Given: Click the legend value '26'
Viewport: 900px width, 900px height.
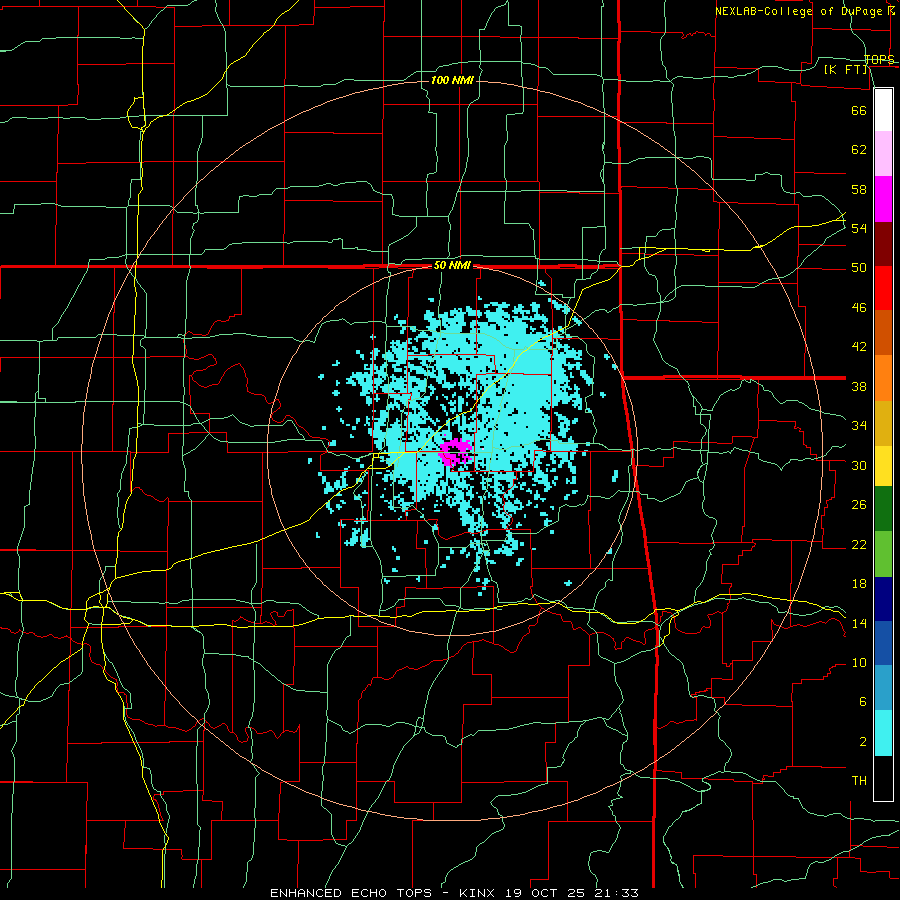Looking at the screenshot, I should pyautogui.click(x=859, y=505).
